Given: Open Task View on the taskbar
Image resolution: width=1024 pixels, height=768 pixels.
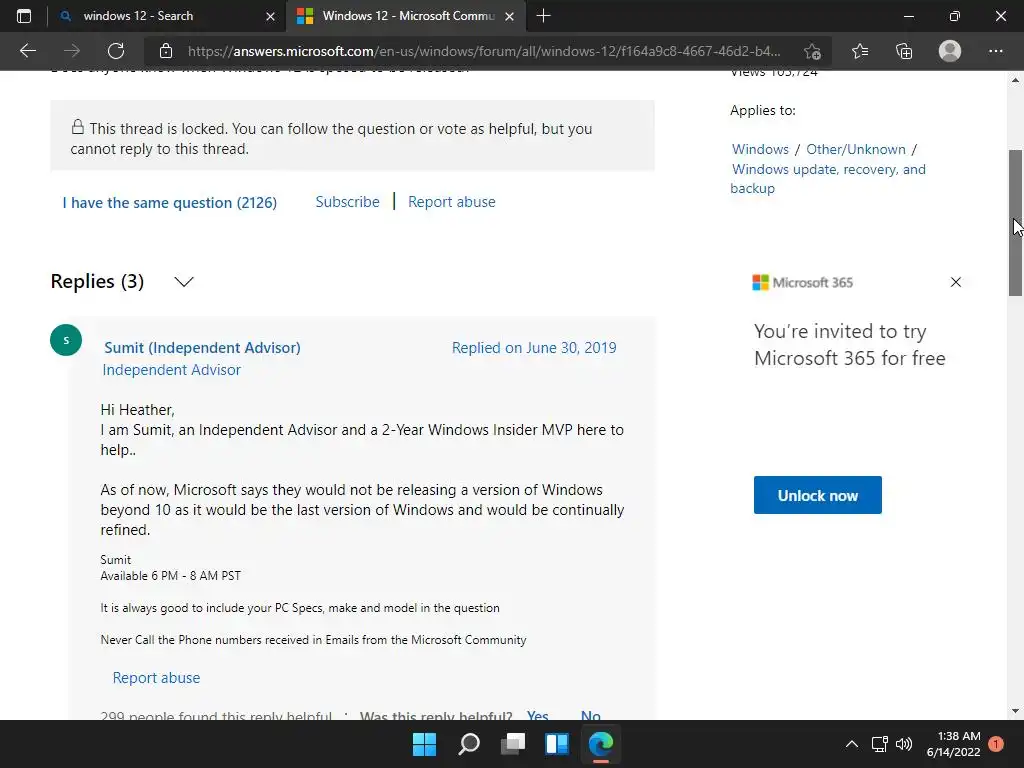Looking at the screenshot, I should tap(513, 744).
